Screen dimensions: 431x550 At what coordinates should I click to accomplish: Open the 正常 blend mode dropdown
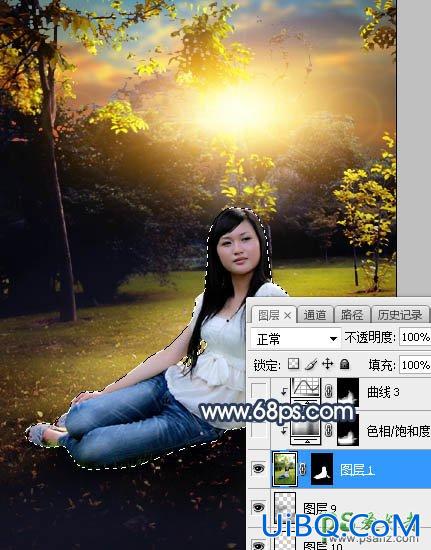click(296, 338)
